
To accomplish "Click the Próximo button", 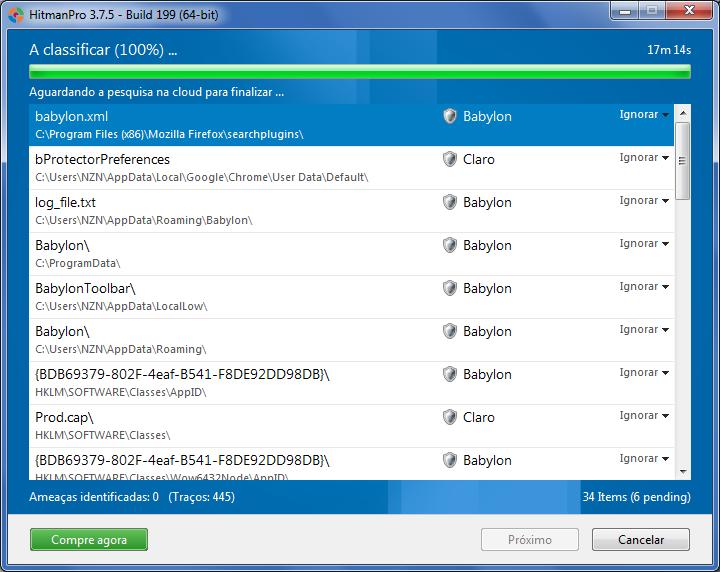I will pos(530,539).
